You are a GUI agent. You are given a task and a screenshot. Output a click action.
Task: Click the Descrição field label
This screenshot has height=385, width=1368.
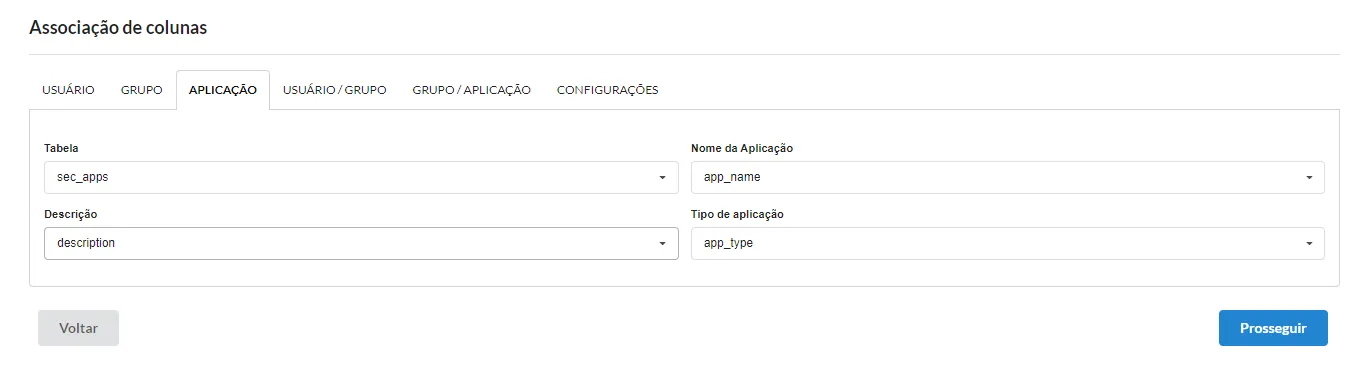click(x=71, y=214)
